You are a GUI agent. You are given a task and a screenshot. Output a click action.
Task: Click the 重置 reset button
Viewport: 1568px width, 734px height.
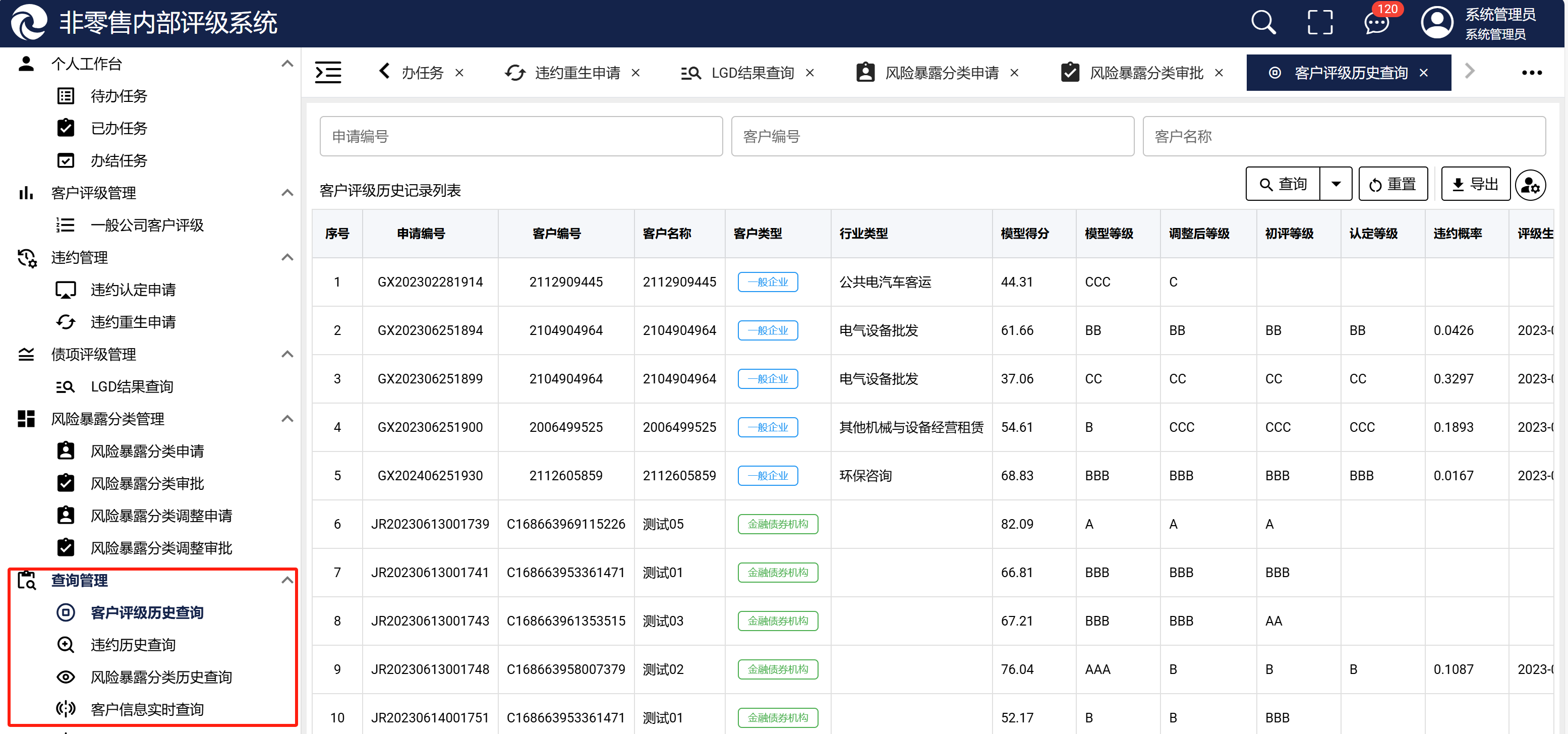point(1392,184)
